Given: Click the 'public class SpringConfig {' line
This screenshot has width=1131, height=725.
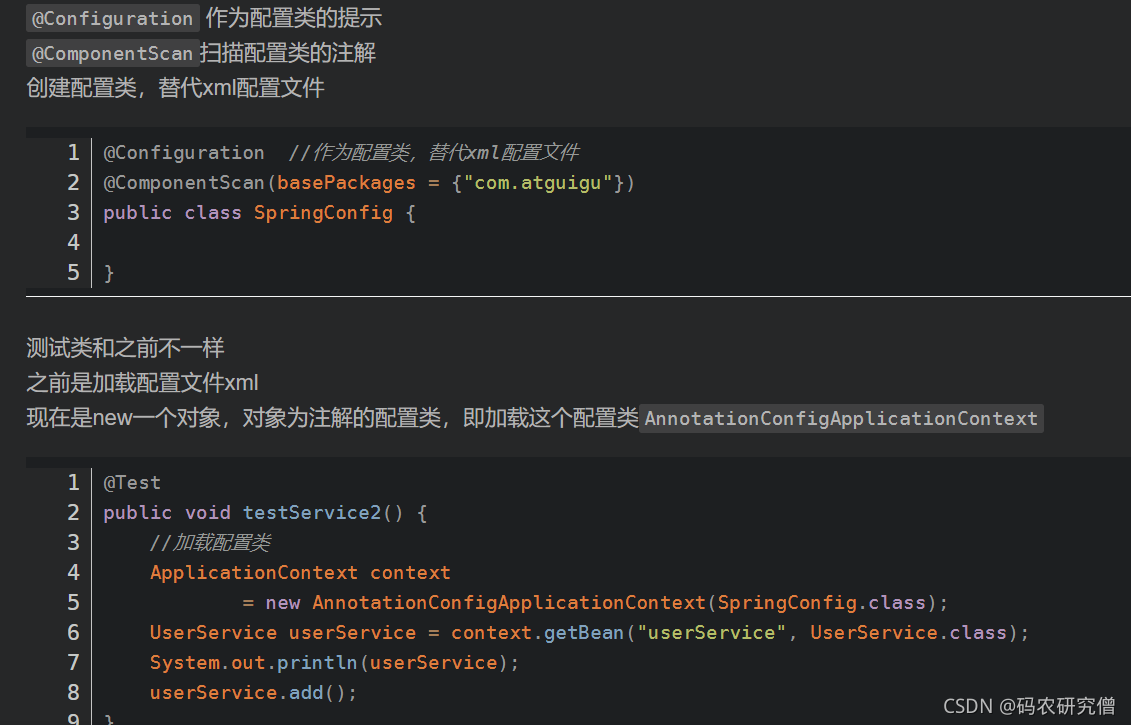Looking at the screenshot, I should [260, 213].
